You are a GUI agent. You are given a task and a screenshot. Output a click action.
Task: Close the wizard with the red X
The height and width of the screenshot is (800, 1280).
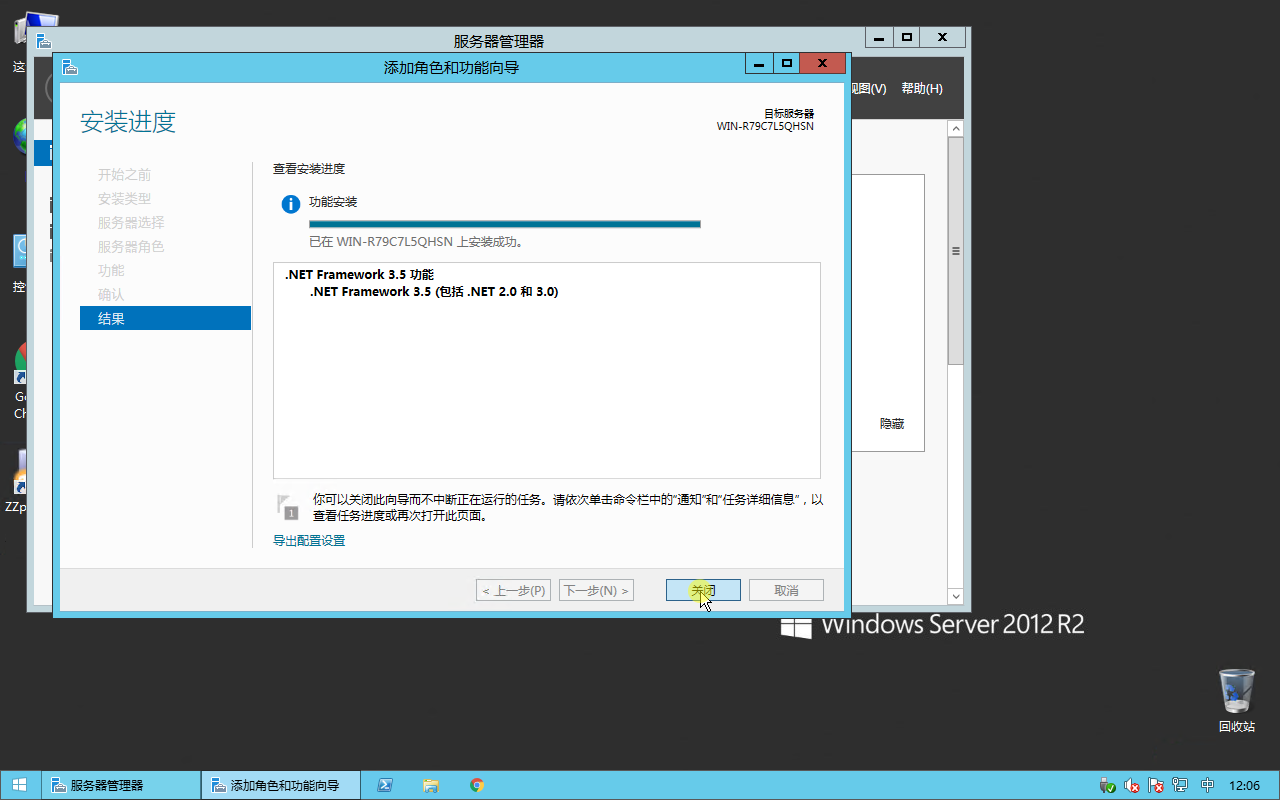(x=823, y=64)
